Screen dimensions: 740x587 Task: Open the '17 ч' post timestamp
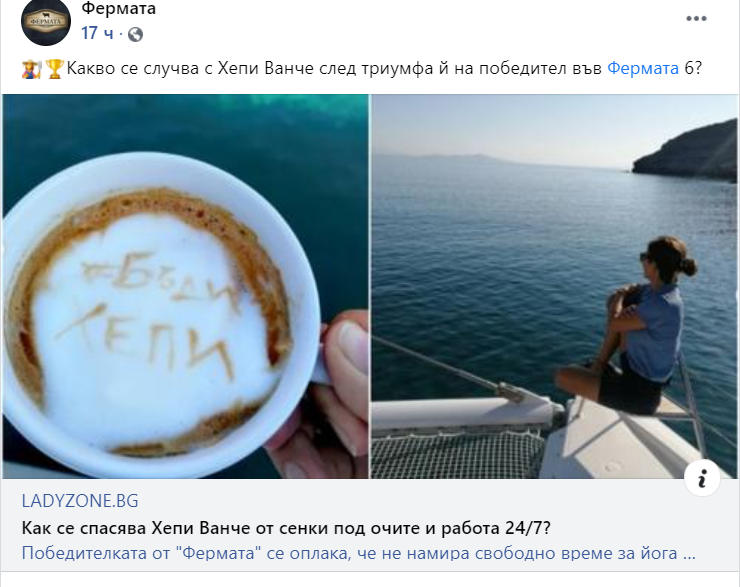coord(97,34)
